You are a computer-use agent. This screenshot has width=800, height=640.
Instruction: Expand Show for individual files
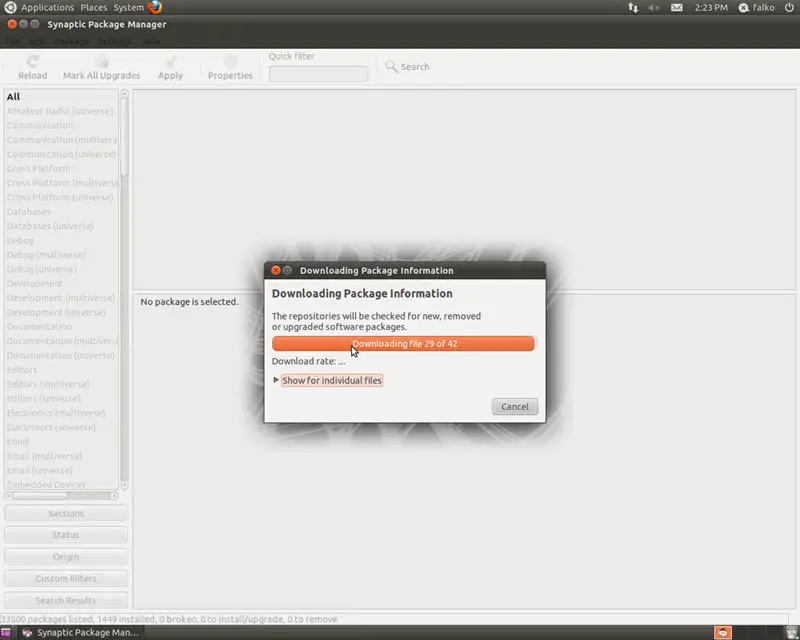328,380
